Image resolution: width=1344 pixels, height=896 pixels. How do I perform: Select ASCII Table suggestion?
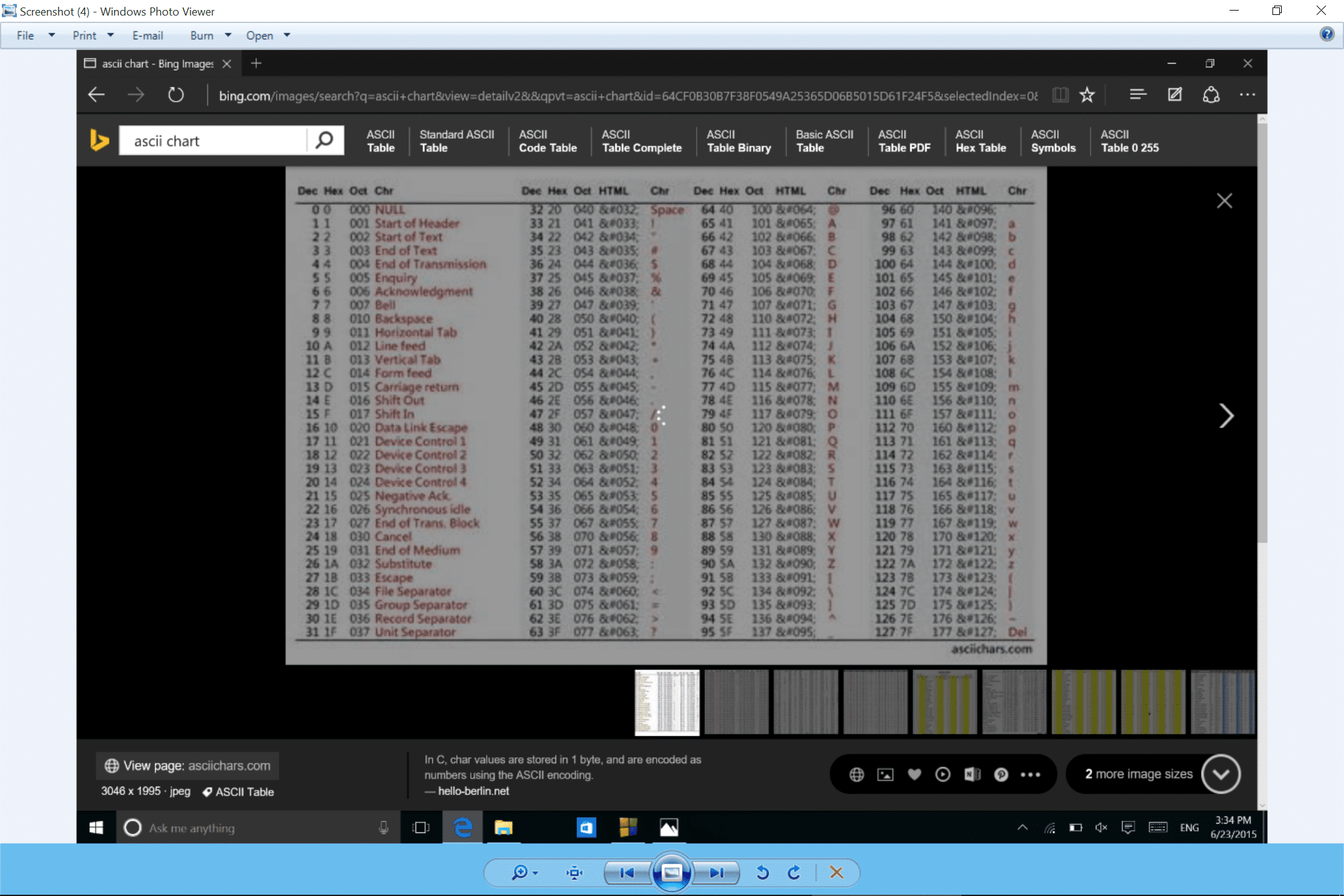380,141
